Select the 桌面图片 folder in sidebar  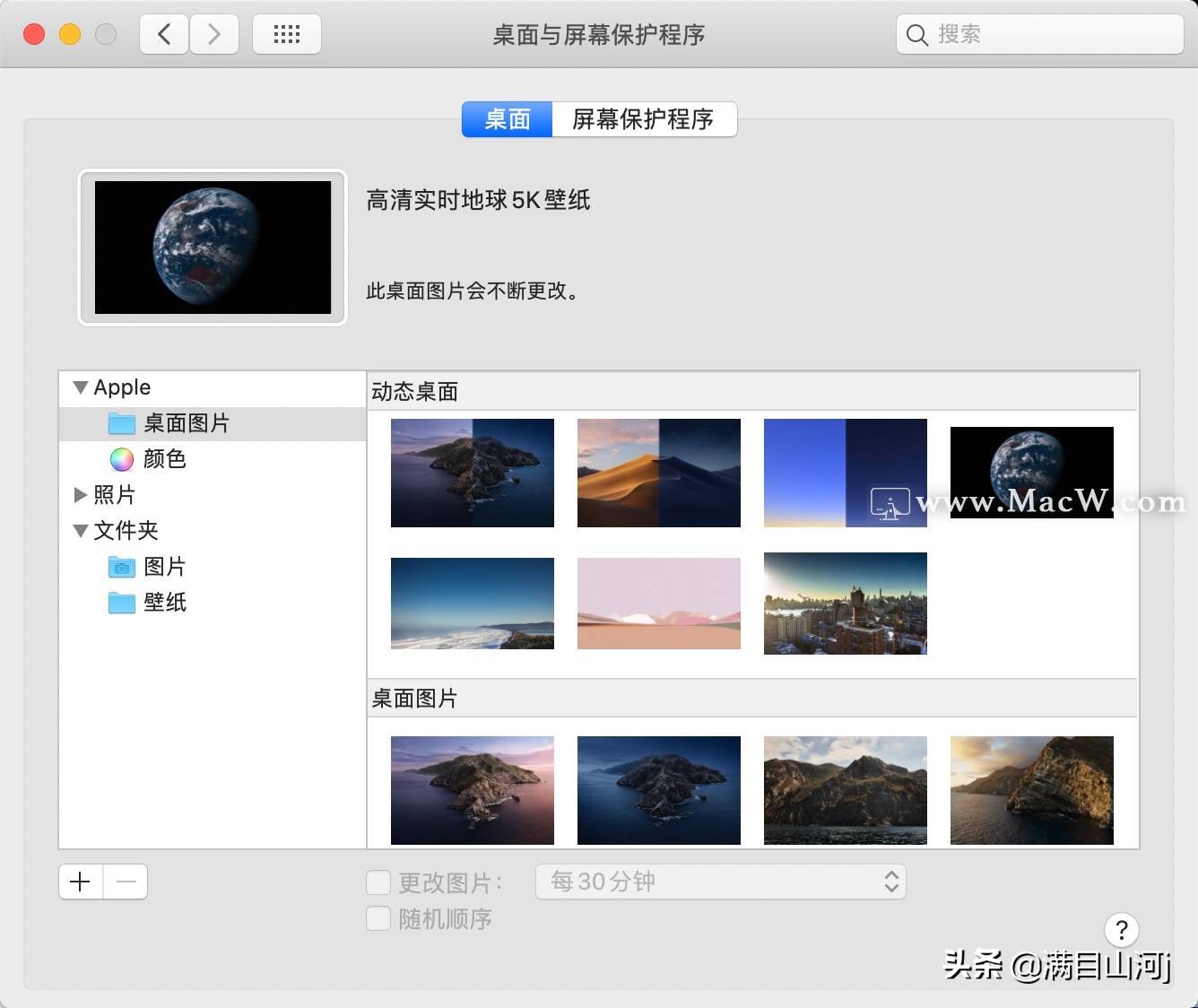[187, 423]
